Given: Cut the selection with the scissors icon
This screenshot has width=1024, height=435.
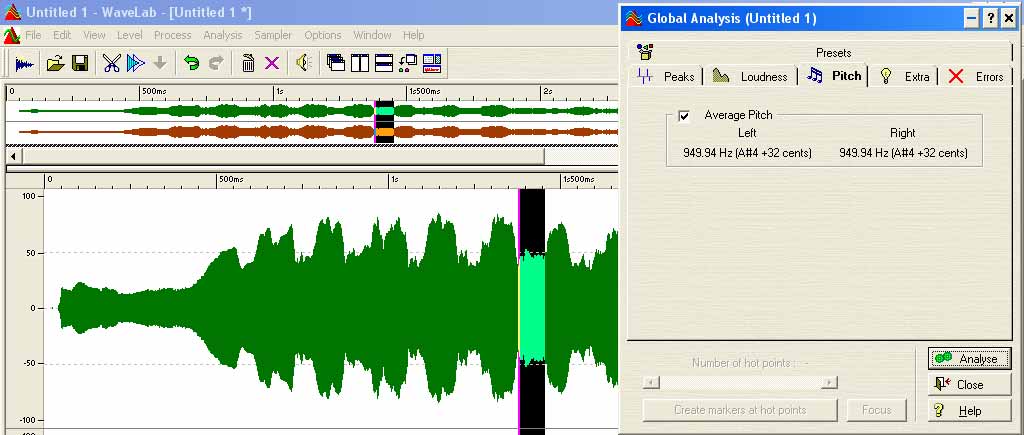Looking at the screenshot, I should [x=111, y=63].
